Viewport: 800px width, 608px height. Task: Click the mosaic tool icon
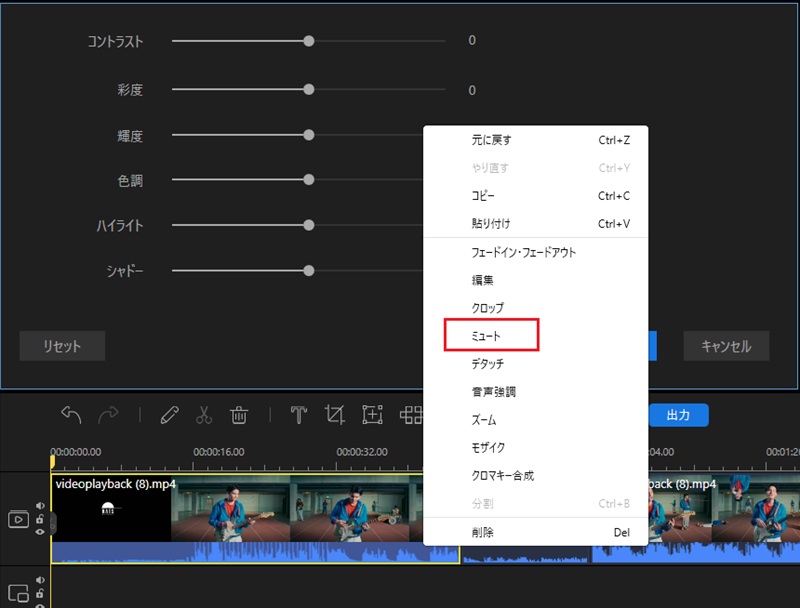pyautogui.click(x=411, y=415)
